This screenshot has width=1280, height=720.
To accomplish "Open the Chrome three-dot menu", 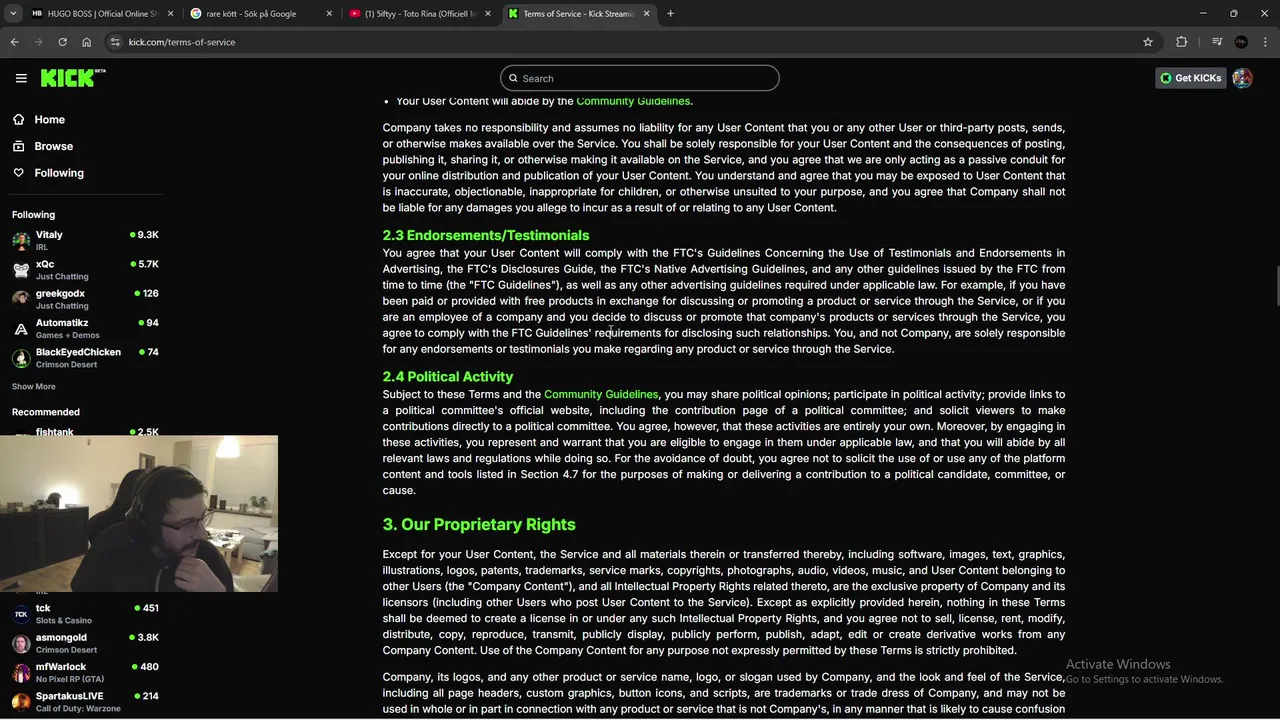I will point(1266,42).
